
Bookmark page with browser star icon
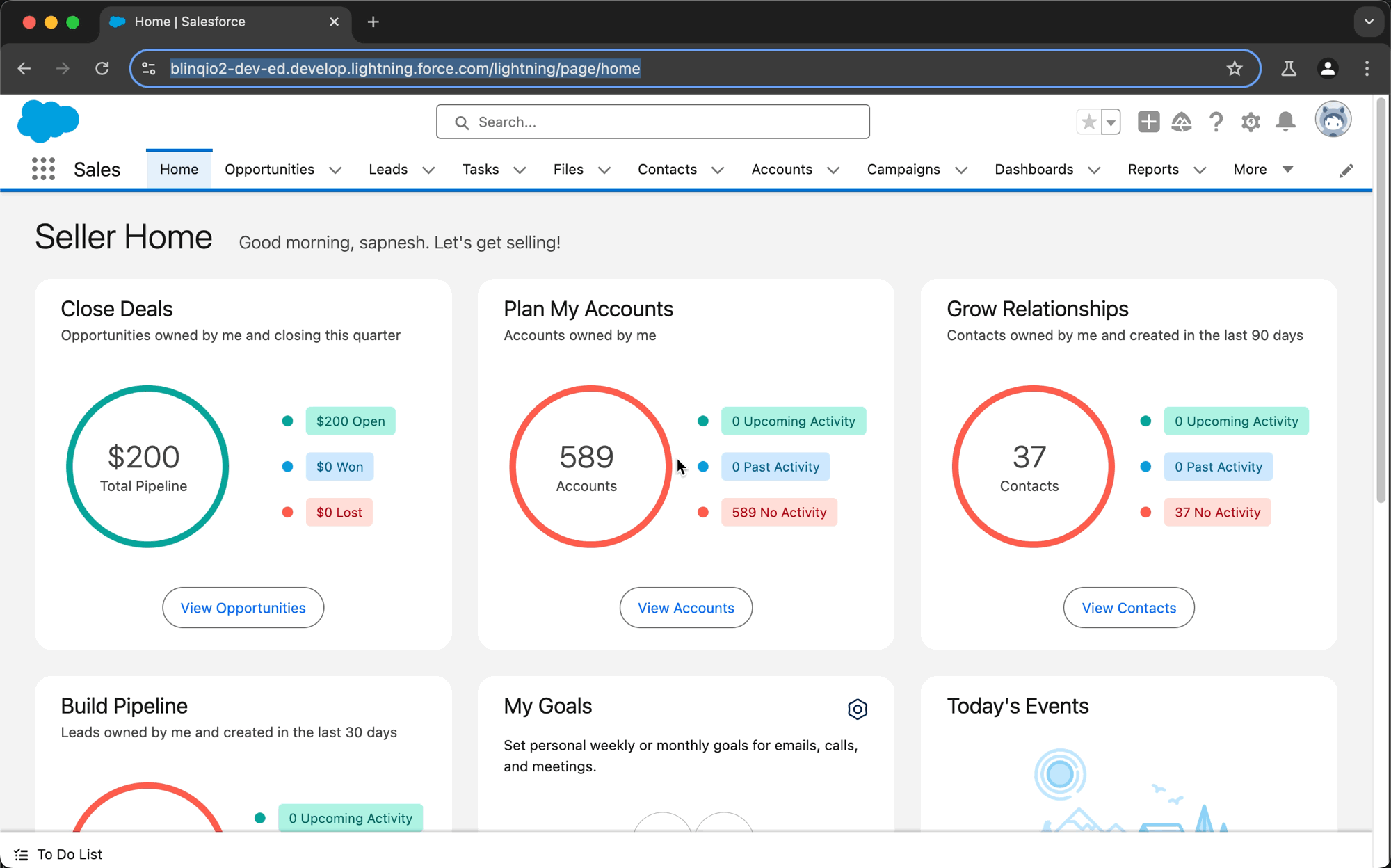[1235, 68]
